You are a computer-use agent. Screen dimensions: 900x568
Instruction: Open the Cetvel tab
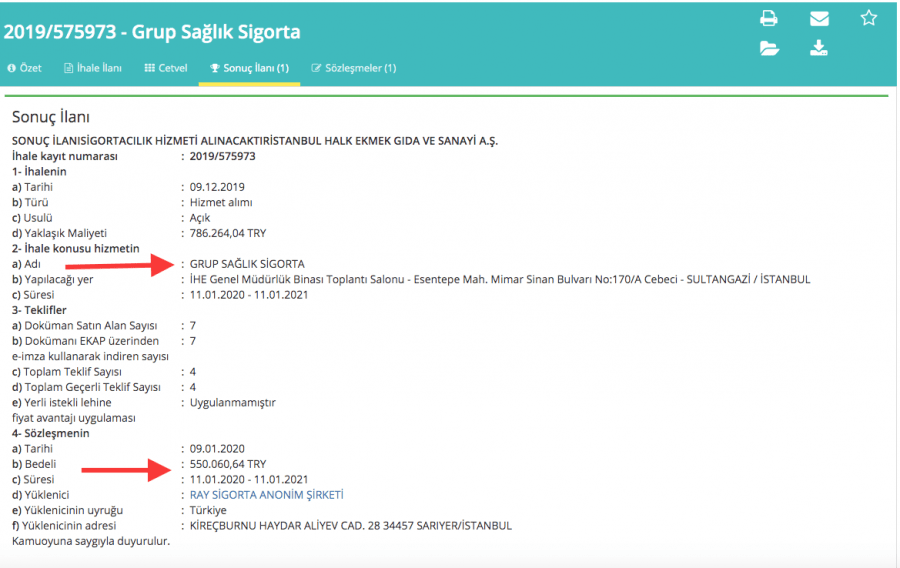point(166,68)
